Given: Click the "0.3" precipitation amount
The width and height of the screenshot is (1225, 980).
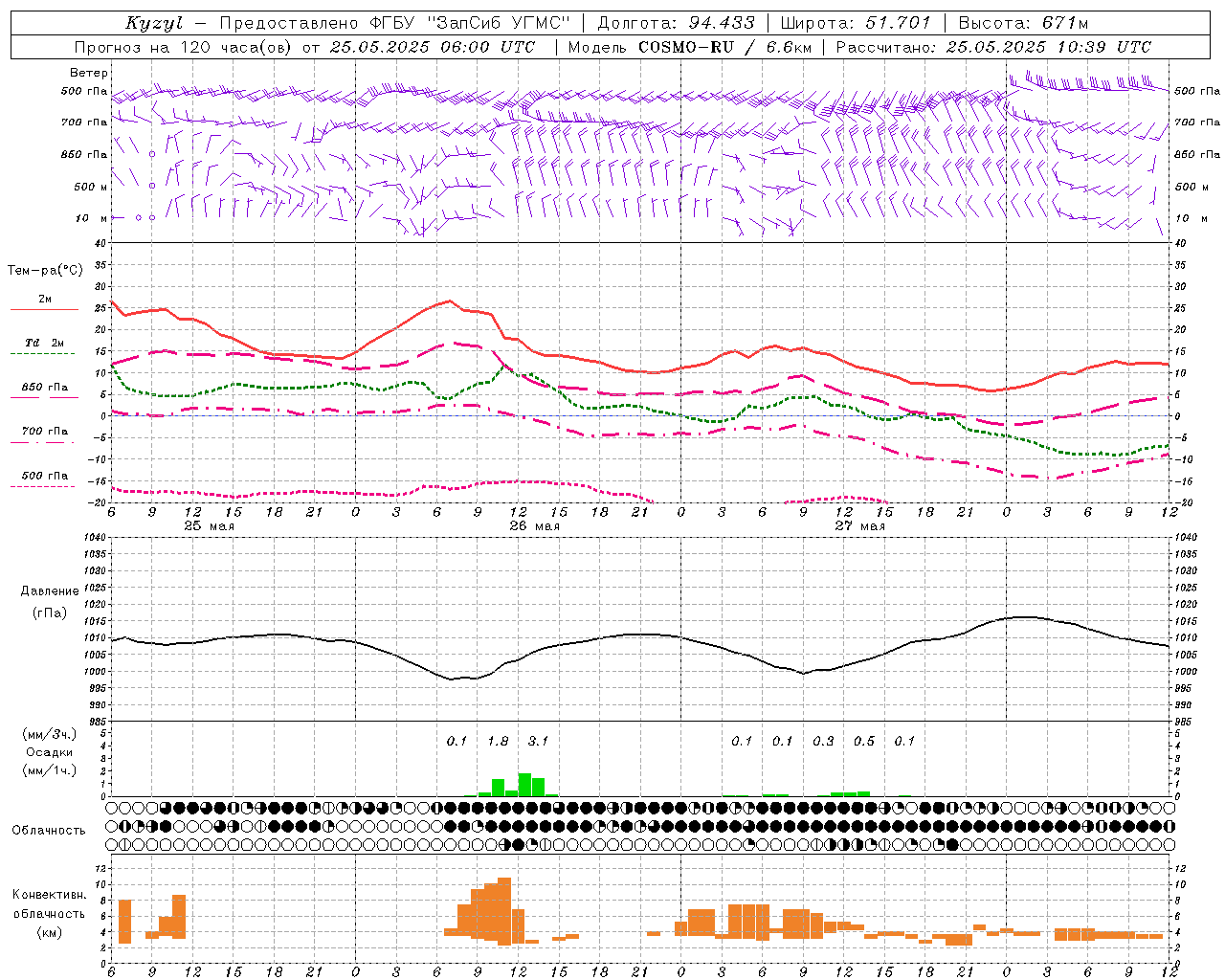Looking at the screenshot, I should point(823,741).
